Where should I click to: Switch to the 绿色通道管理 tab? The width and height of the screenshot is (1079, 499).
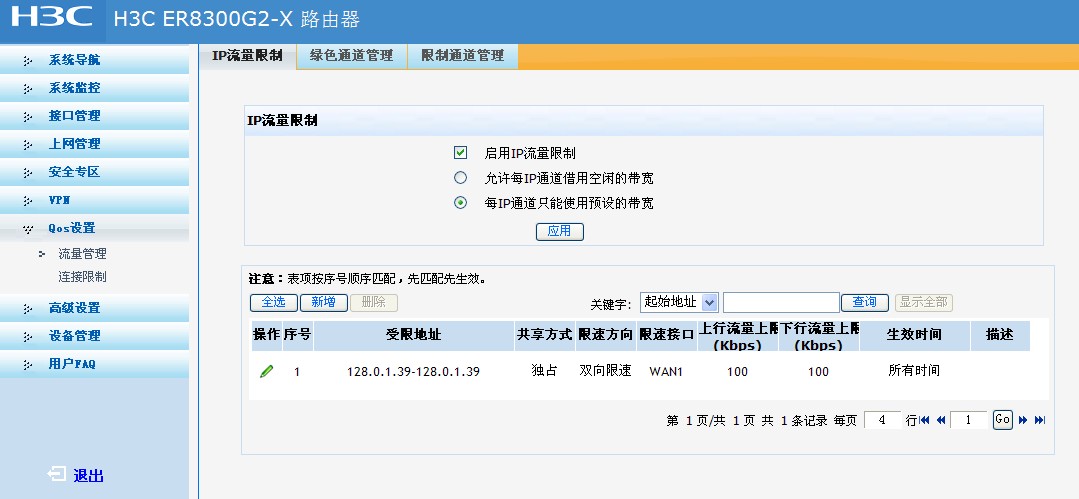point(351,56)
